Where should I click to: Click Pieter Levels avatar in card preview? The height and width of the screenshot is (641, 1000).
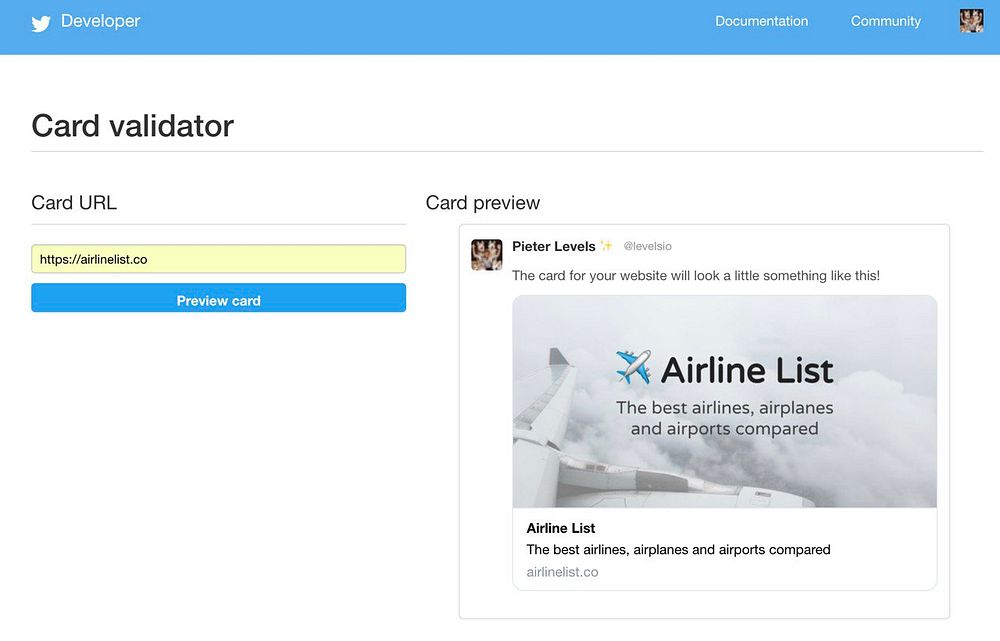(487, 255)
